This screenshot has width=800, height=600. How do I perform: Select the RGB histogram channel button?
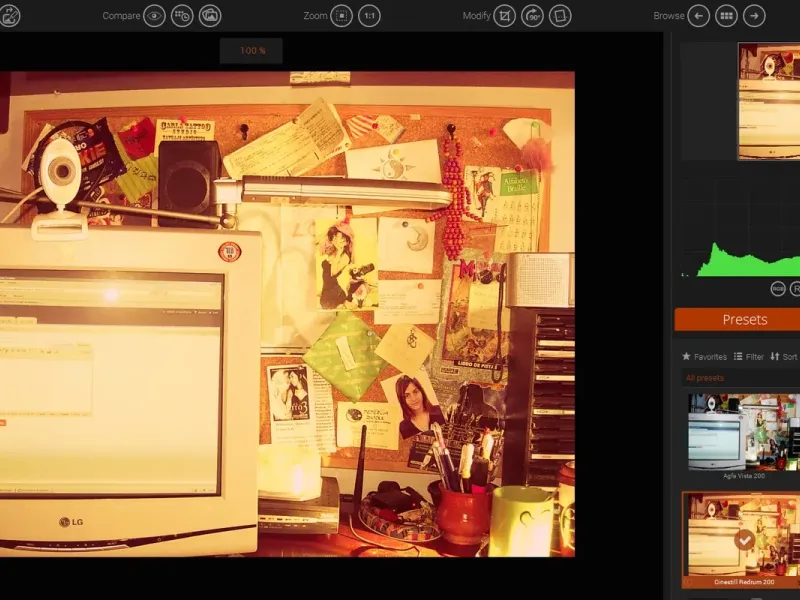click(778, 289)
